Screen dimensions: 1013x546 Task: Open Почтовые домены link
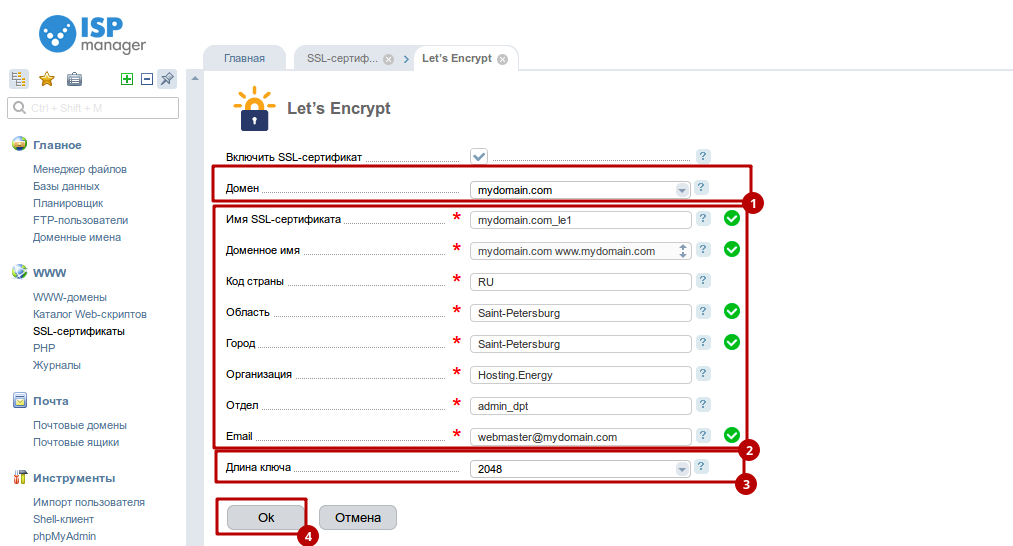click(80, 425)
